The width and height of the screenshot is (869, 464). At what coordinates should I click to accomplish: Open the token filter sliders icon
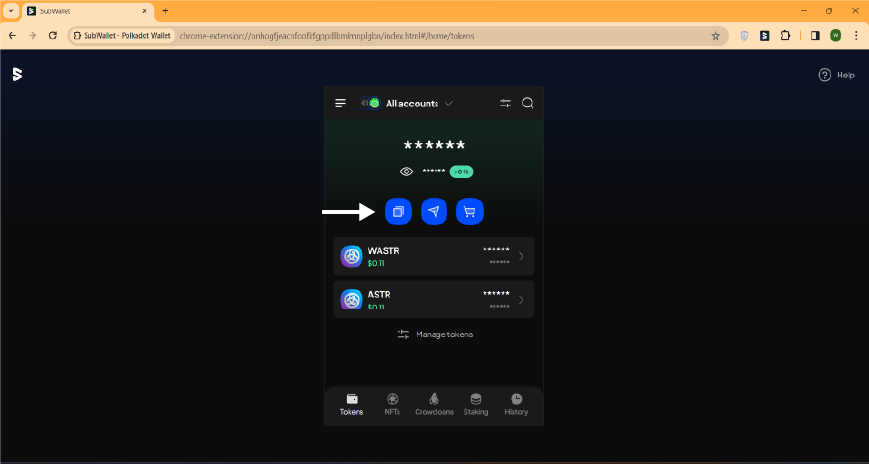[505, 103]
